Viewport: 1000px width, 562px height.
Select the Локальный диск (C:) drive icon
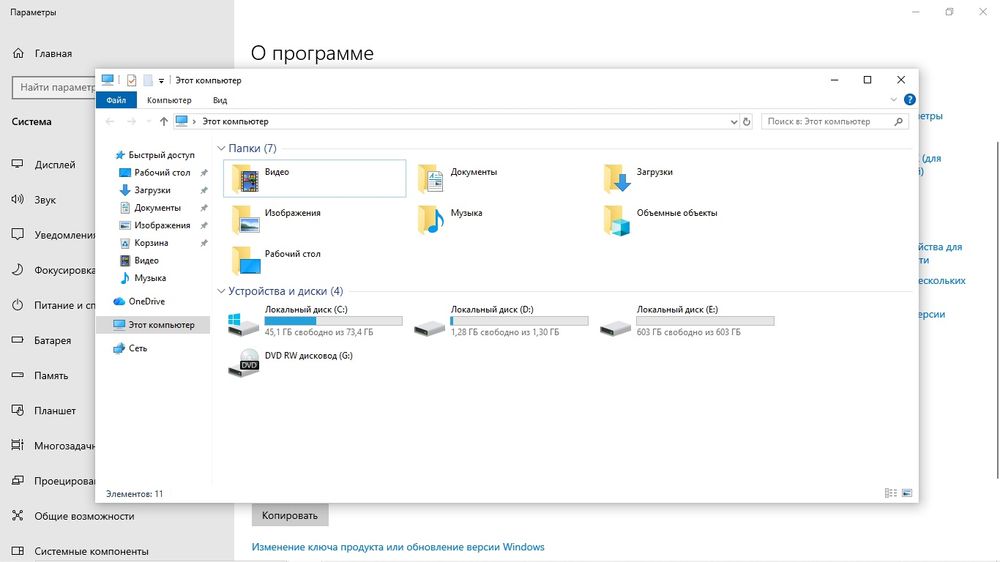pos(244,324)
